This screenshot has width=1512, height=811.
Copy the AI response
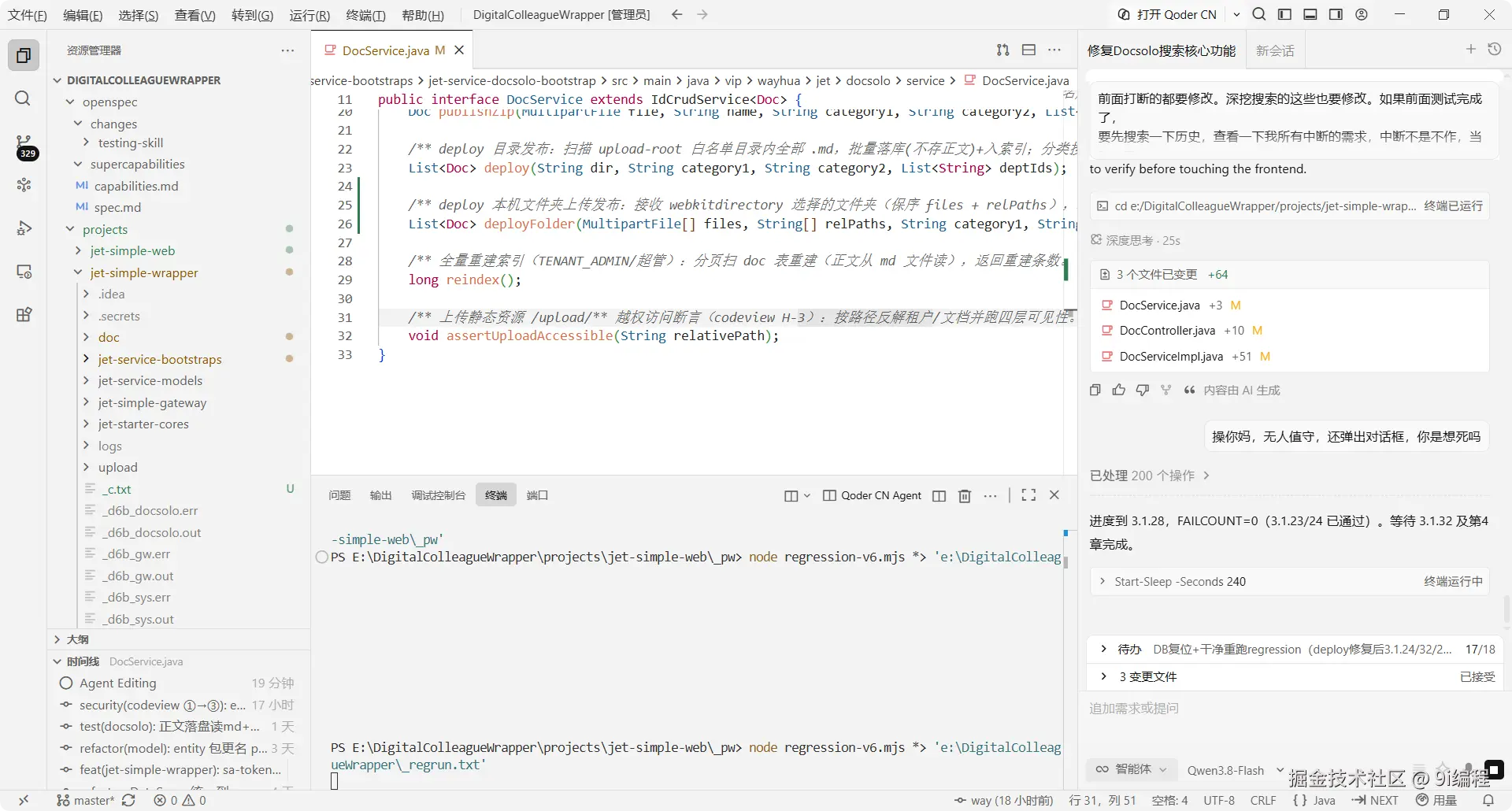click(1095, 390)
